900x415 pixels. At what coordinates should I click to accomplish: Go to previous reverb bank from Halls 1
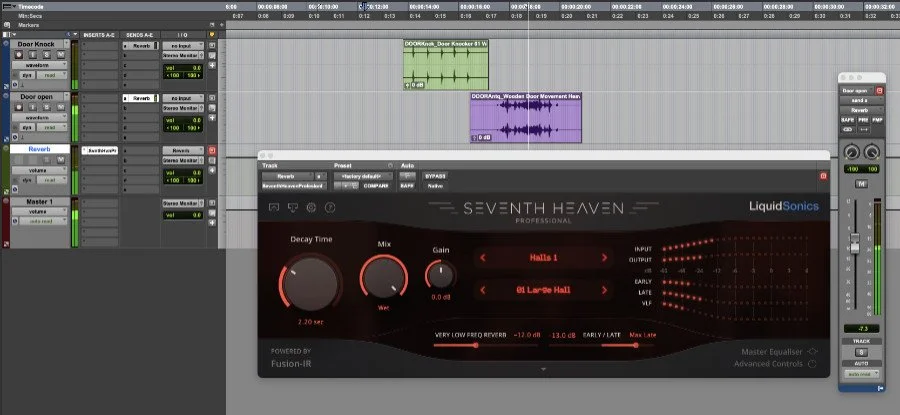coord(483,258)
